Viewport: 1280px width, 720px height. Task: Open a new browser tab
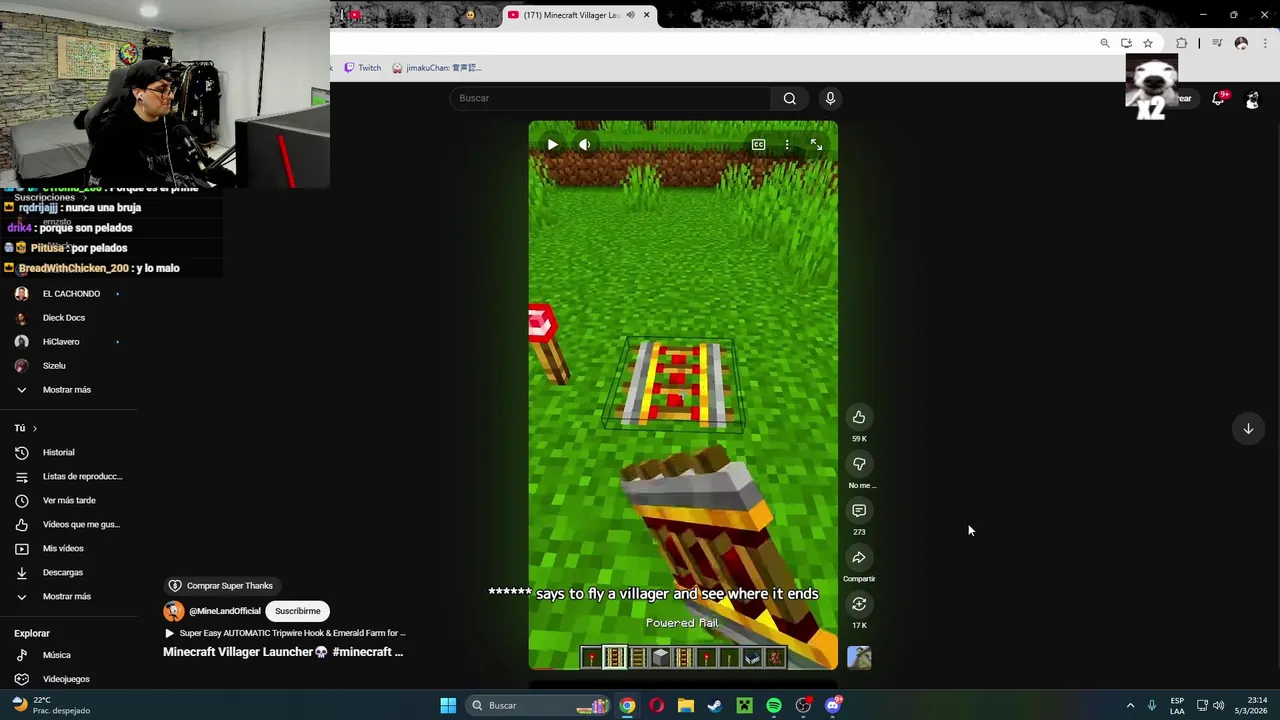coord(670,15)
